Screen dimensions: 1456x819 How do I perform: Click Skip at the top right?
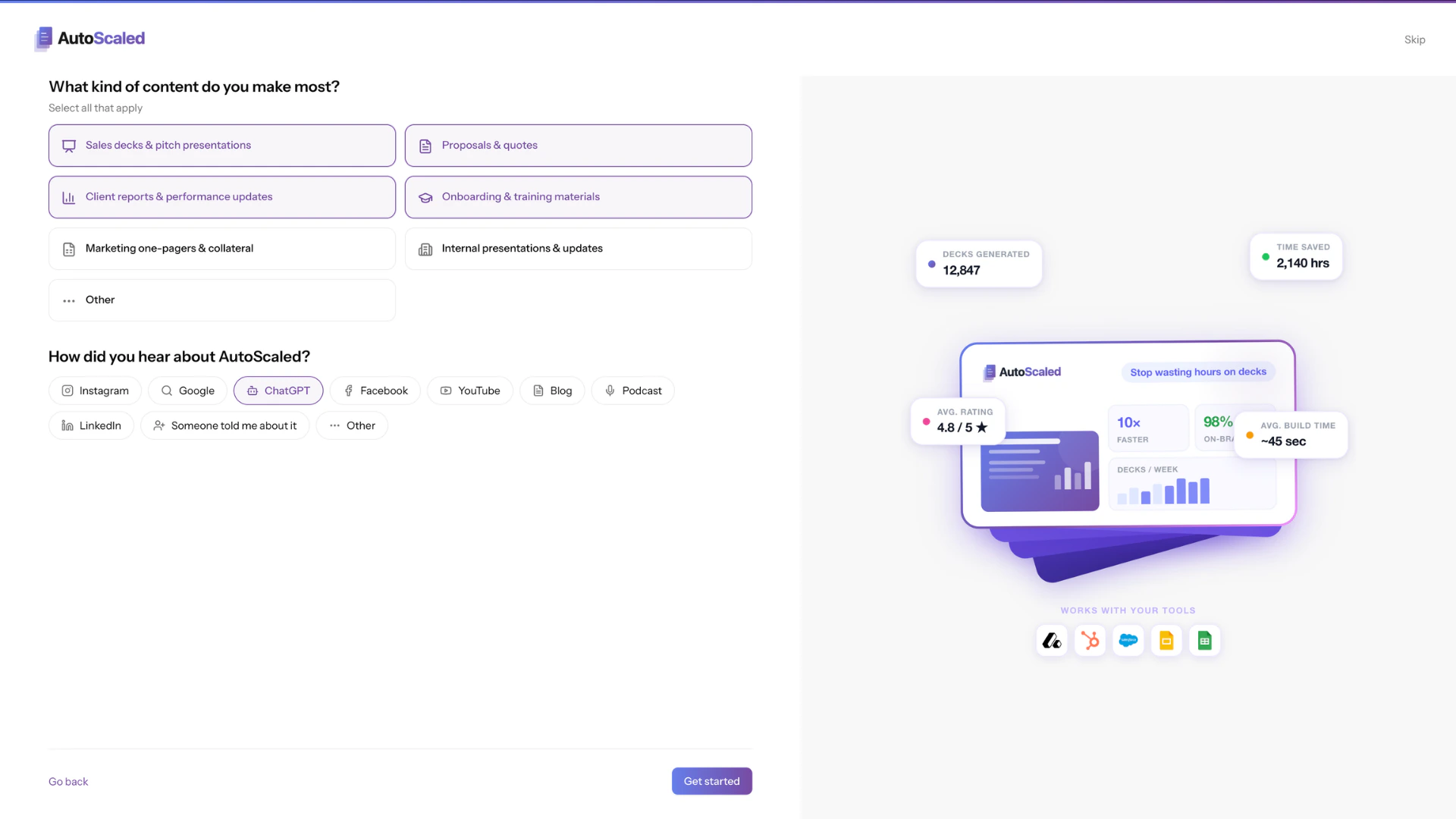pos(1415,39)
